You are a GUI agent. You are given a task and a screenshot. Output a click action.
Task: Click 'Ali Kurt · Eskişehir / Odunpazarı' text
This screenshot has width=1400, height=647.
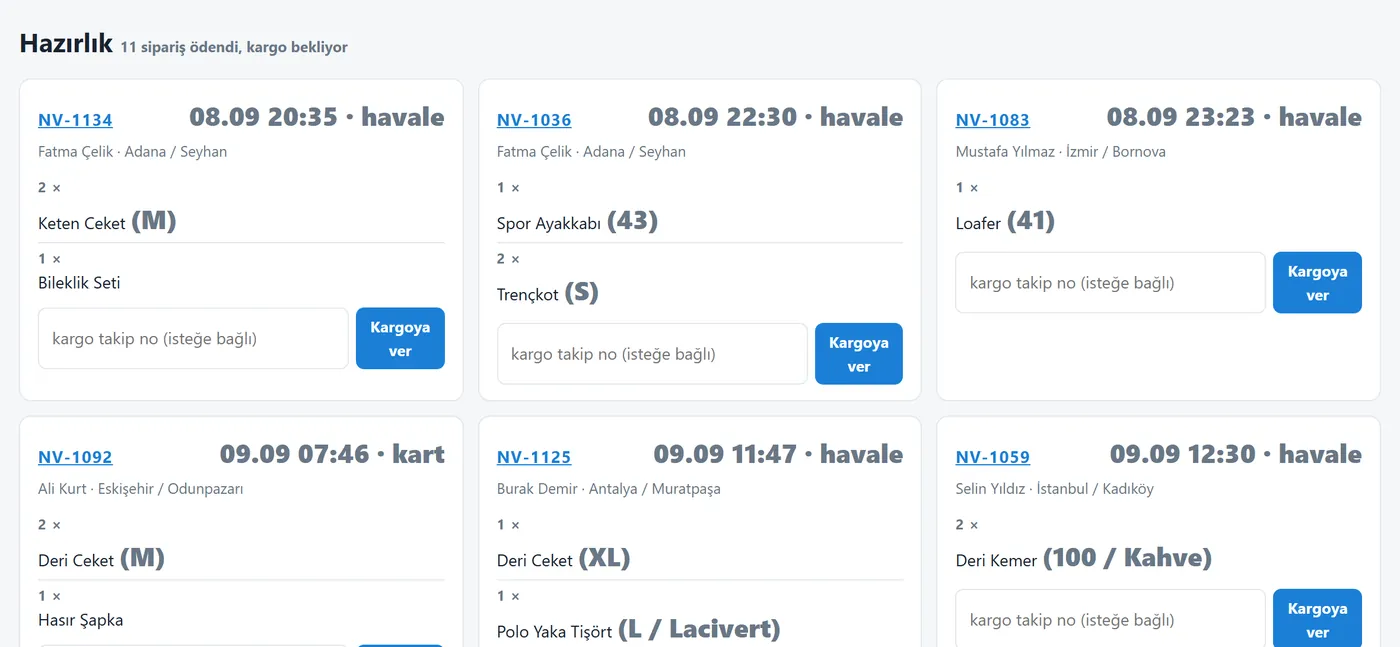(141, 489)
